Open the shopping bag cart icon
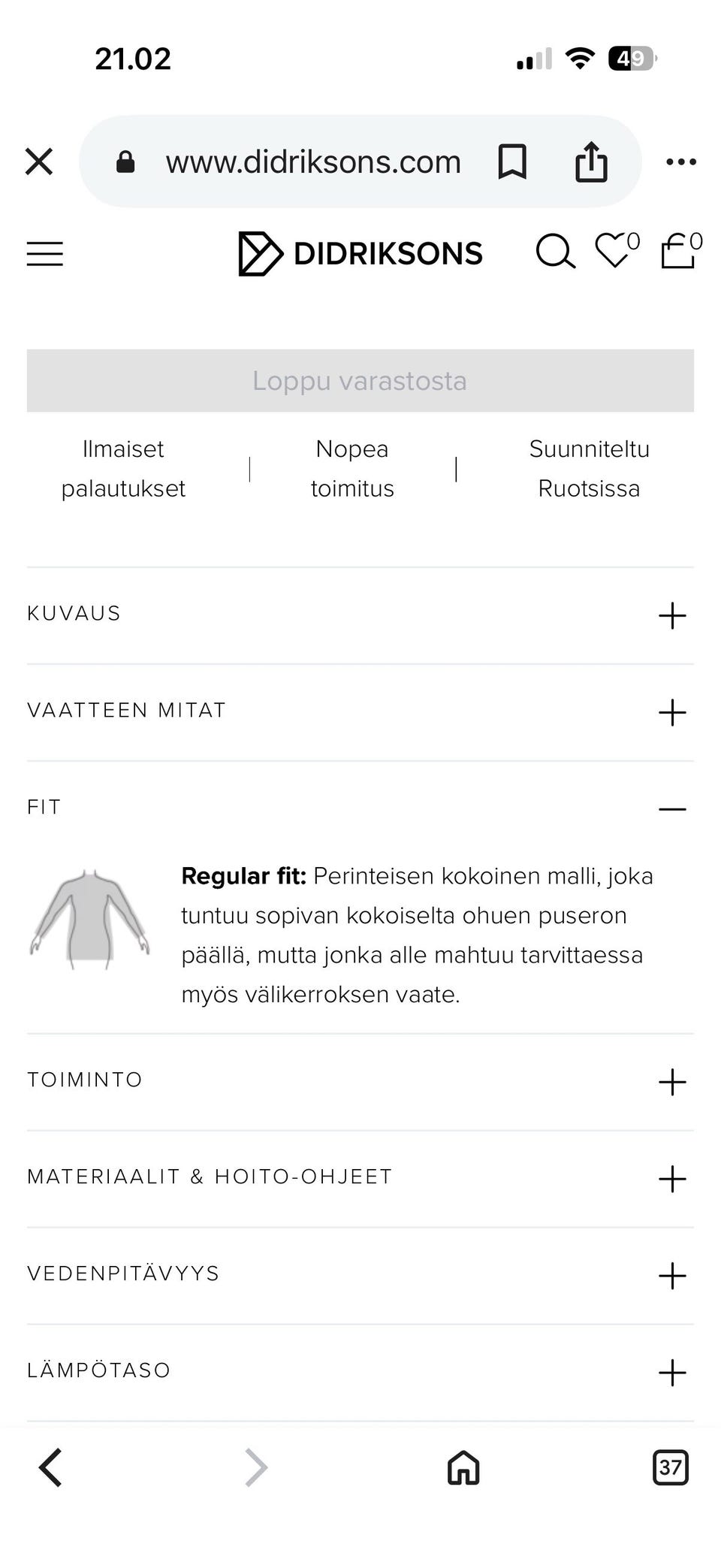This screenshot has height=1568, width=721. pyautogui.click(x=678, y=250)
